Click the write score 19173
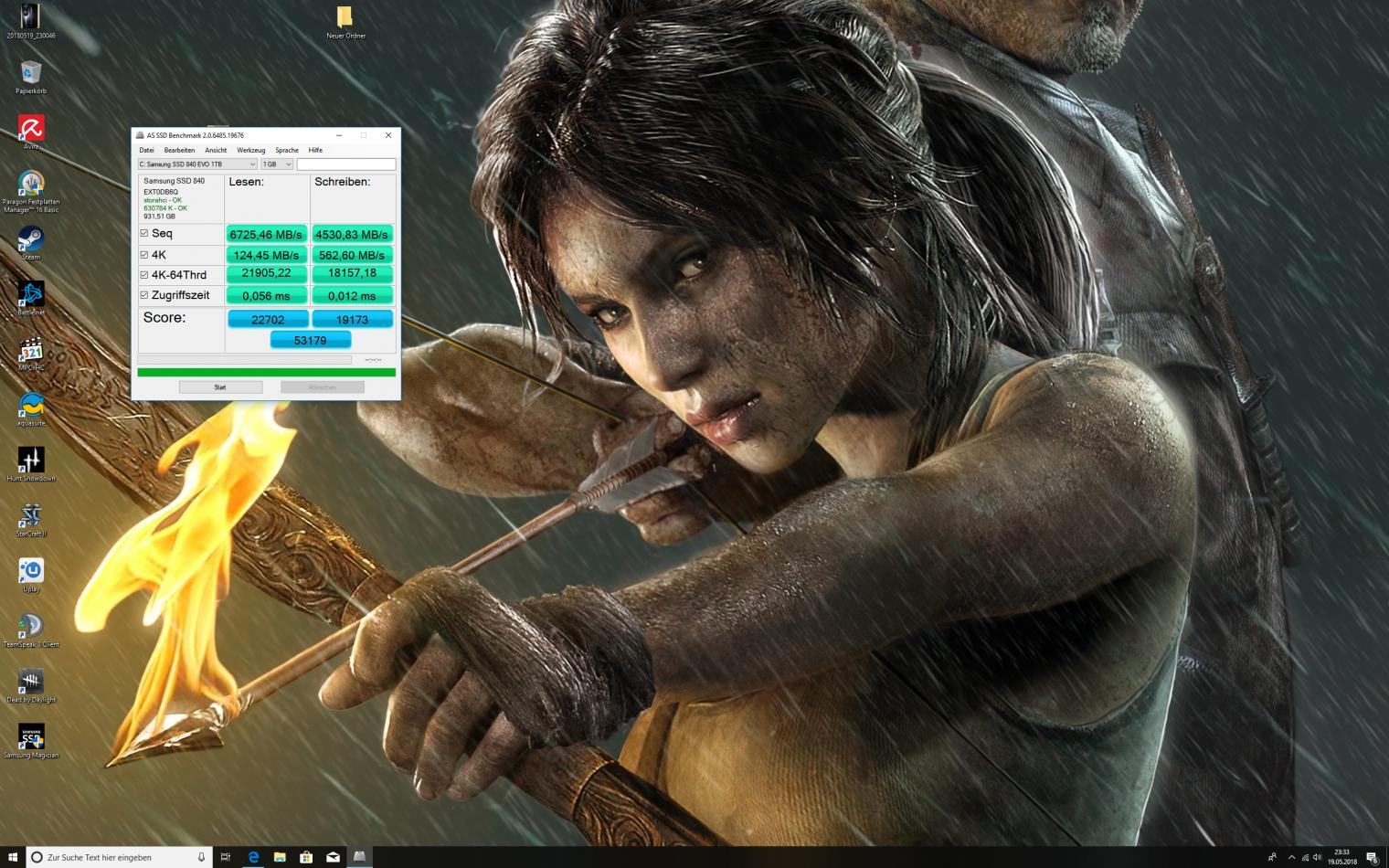Viewport: 1389px width, 868px height. click(x=352, y=319)
